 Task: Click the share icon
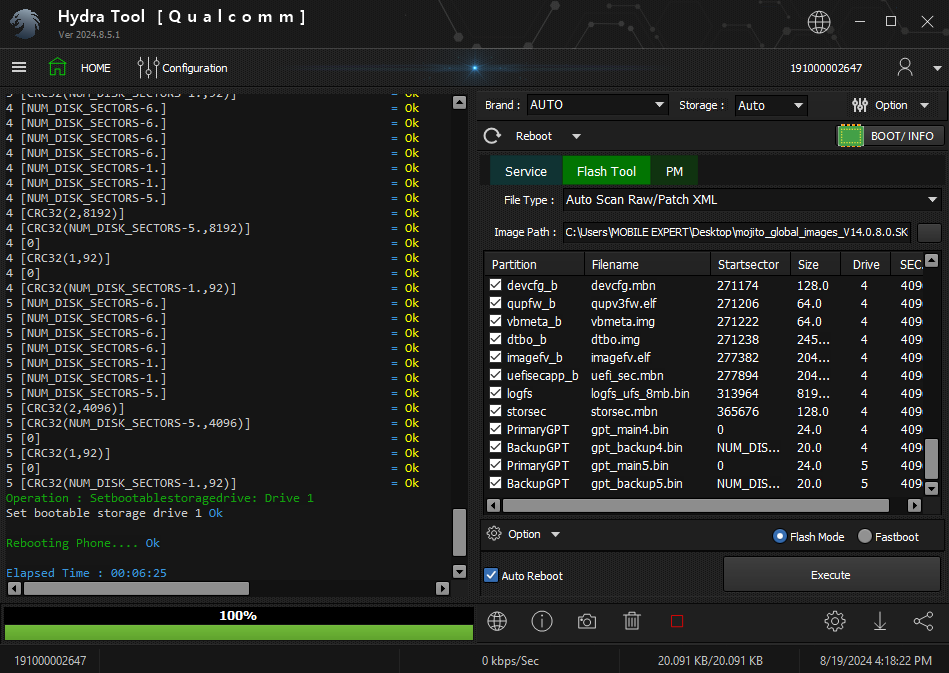(x=924, y=621)
